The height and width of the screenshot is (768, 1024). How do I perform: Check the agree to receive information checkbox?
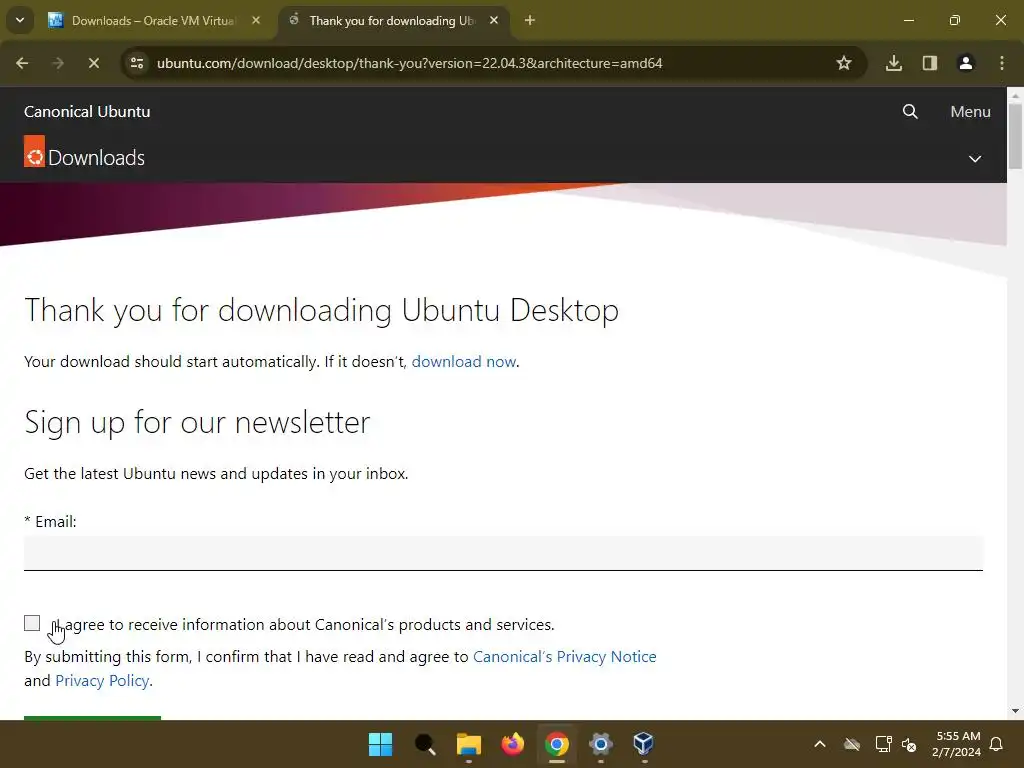(x=32, y=623)
